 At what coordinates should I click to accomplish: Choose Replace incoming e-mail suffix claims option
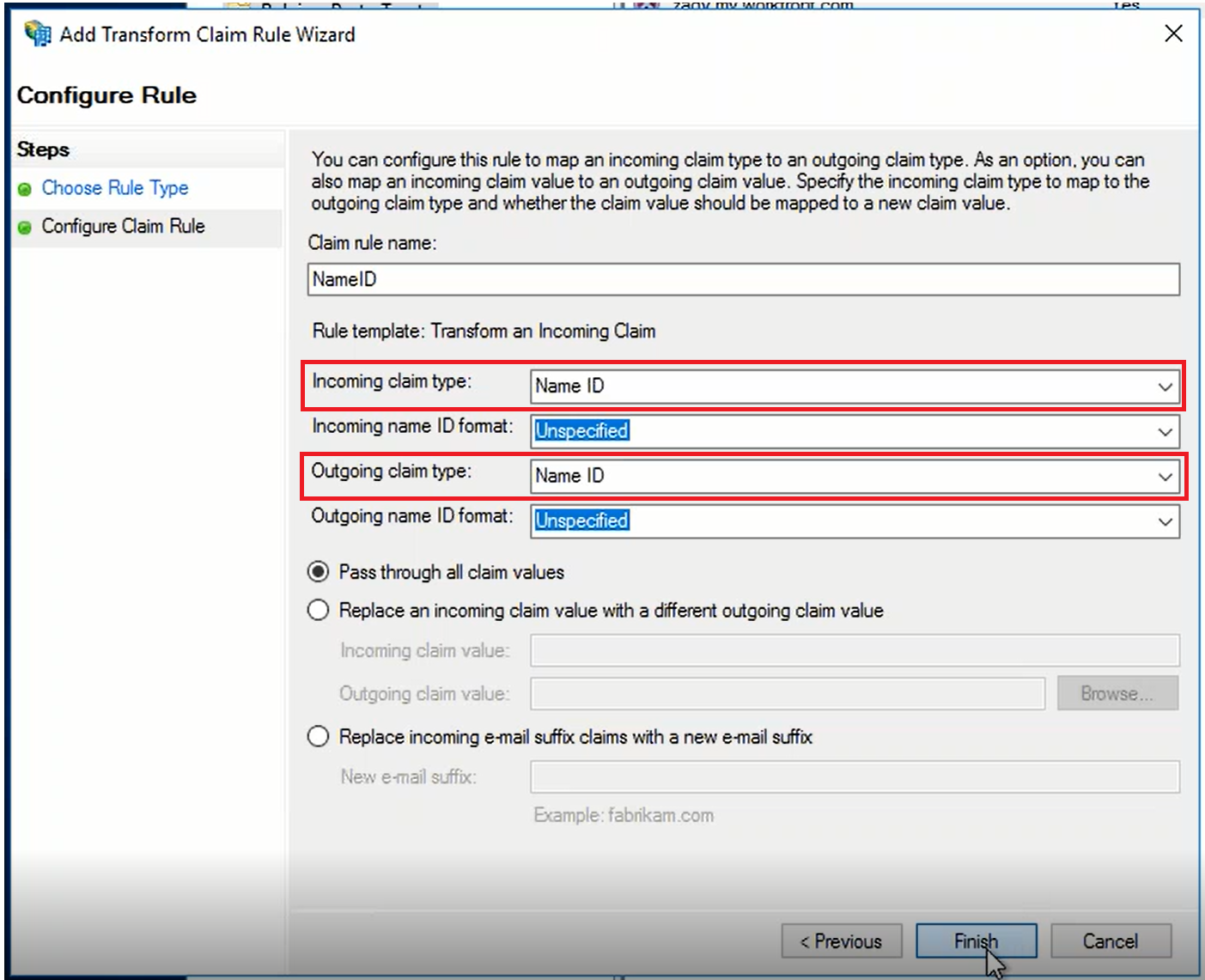point(319,737)
